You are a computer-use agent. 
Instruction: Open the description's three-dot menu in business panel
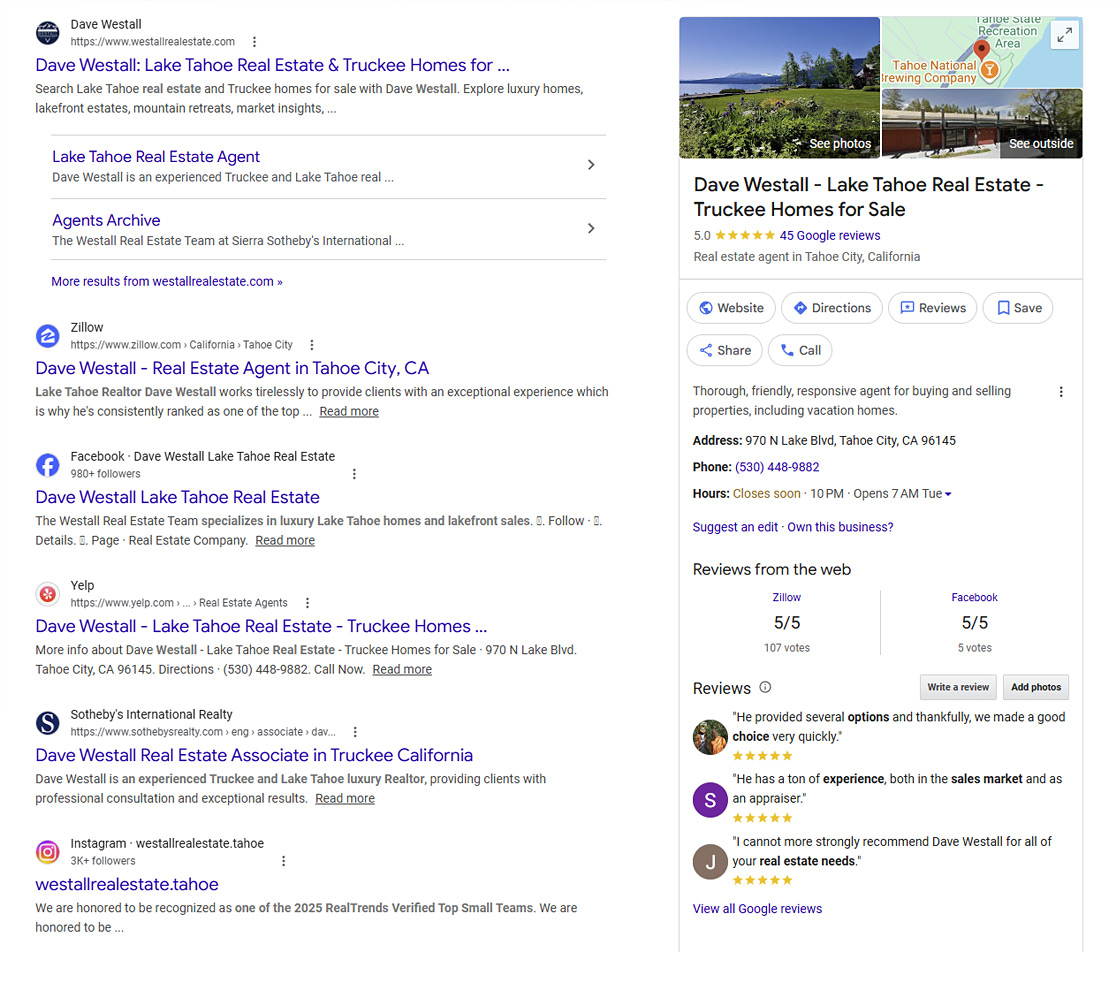1061,392
